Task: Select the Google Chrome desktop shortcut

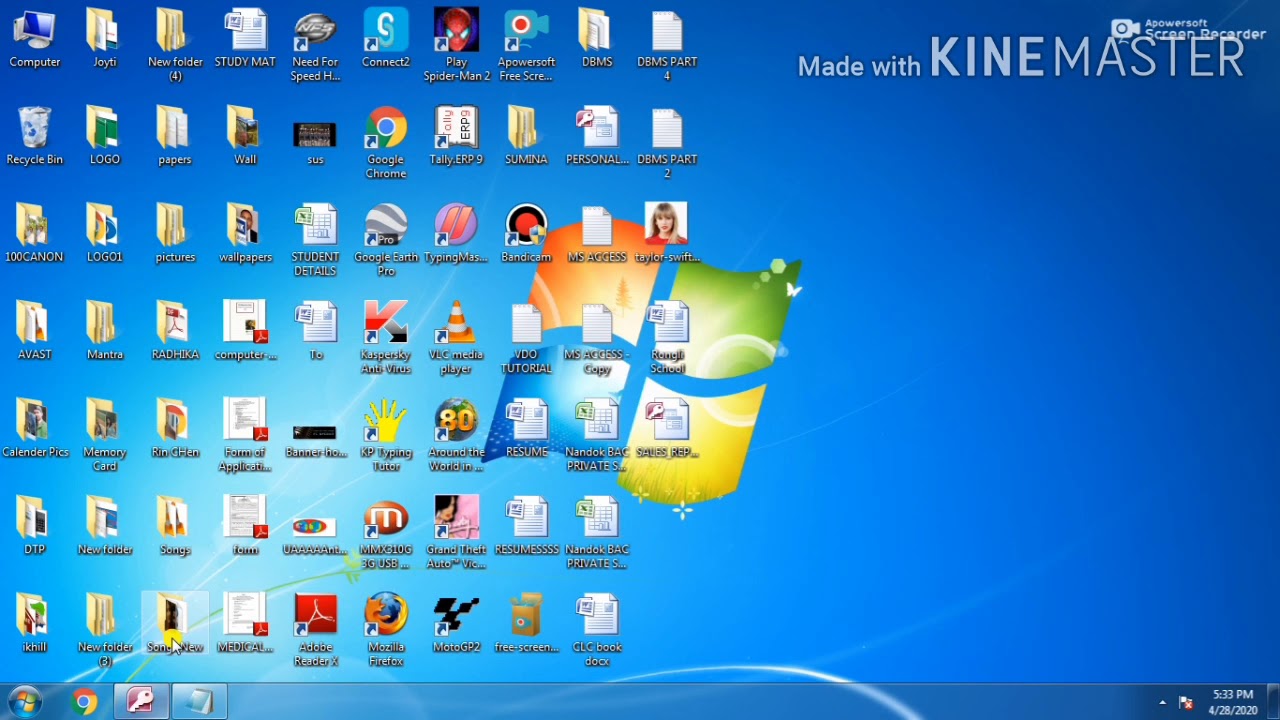Action: (x=386, y=144)
